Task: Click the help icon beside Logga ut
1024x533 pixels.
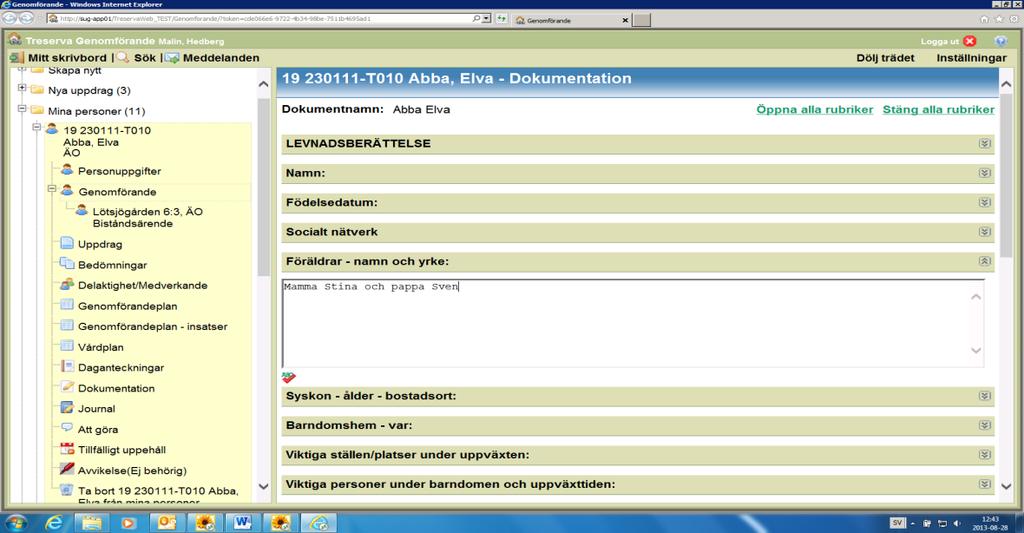Action: 1000,40
